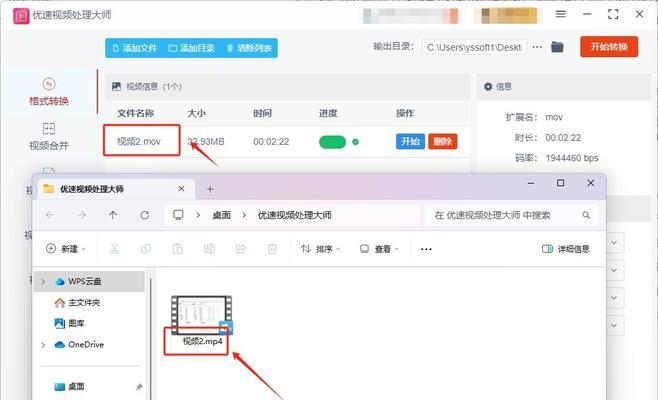Viewport: 658px width, 400px height.
Task: Open the 排序 sort dropdown
Action: point(320,249)
